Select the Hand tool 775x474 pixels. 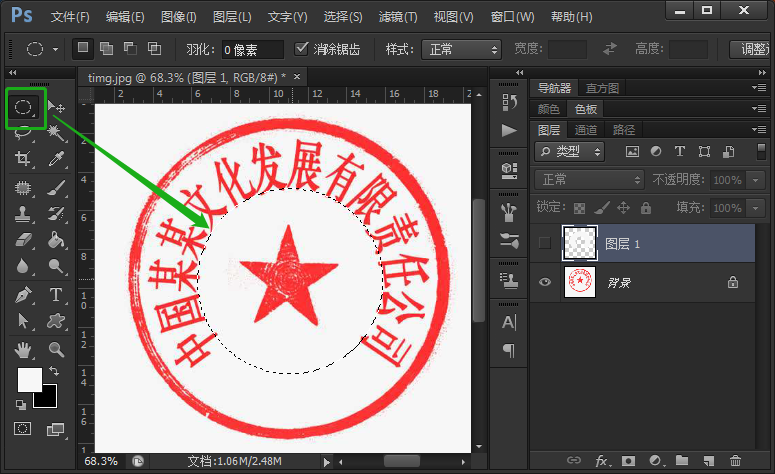(23, 350)
